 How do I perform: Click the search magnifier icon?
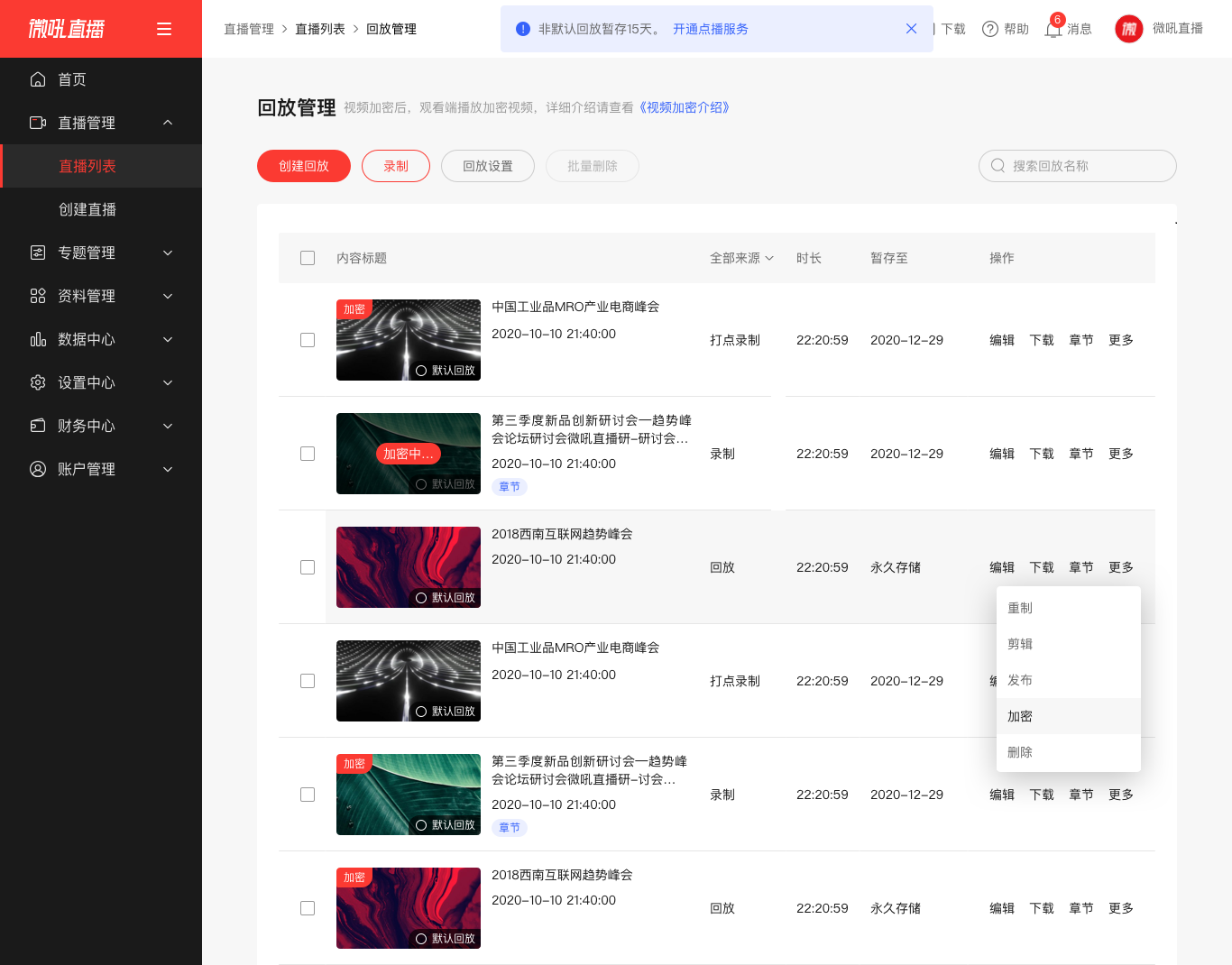(998, 166)
